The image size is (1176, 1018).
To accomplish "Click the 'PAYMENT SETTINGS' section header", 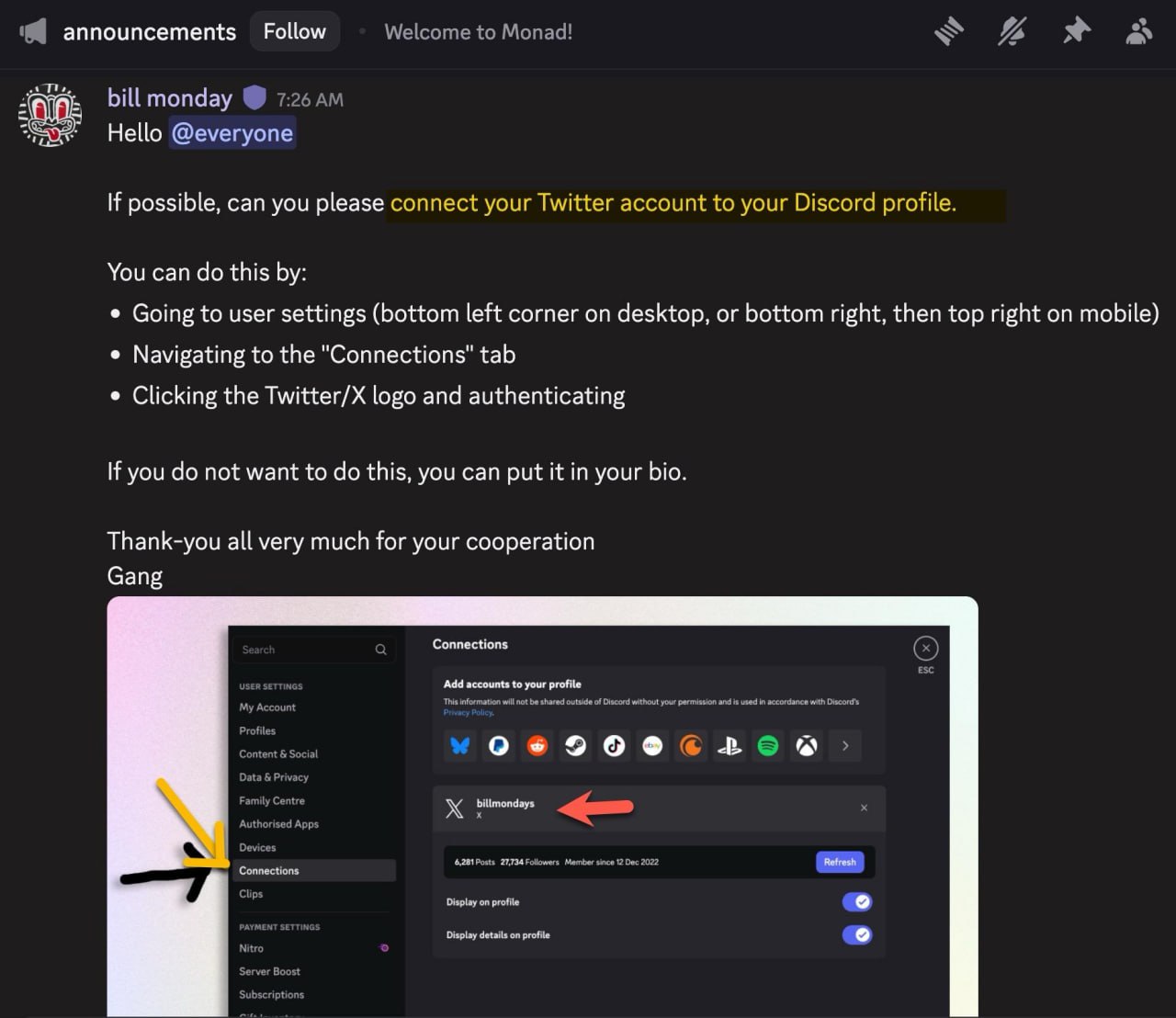I will click(x=279, y=927).
